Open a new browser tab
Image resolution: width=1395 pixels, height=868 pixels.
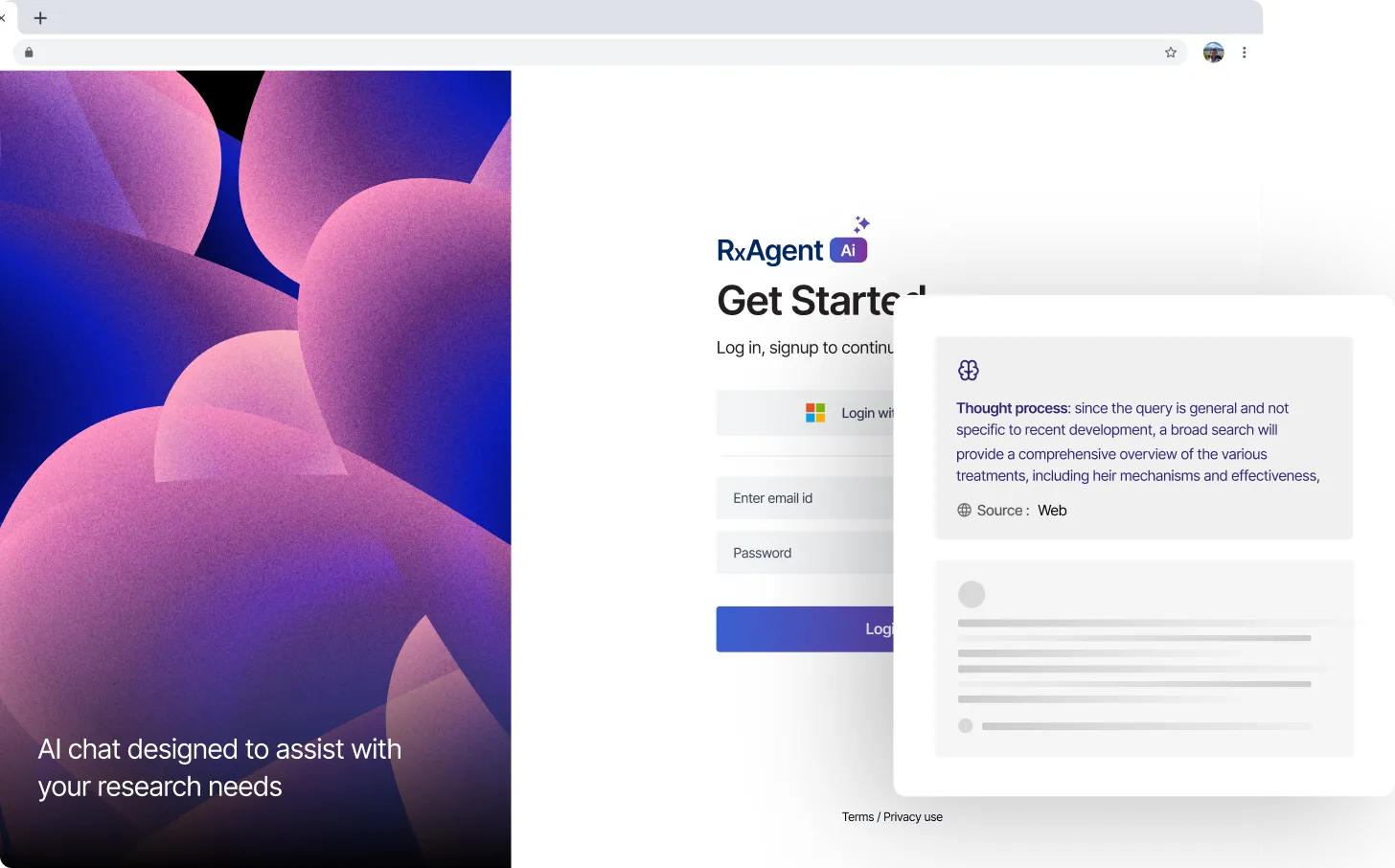point(40,18)
